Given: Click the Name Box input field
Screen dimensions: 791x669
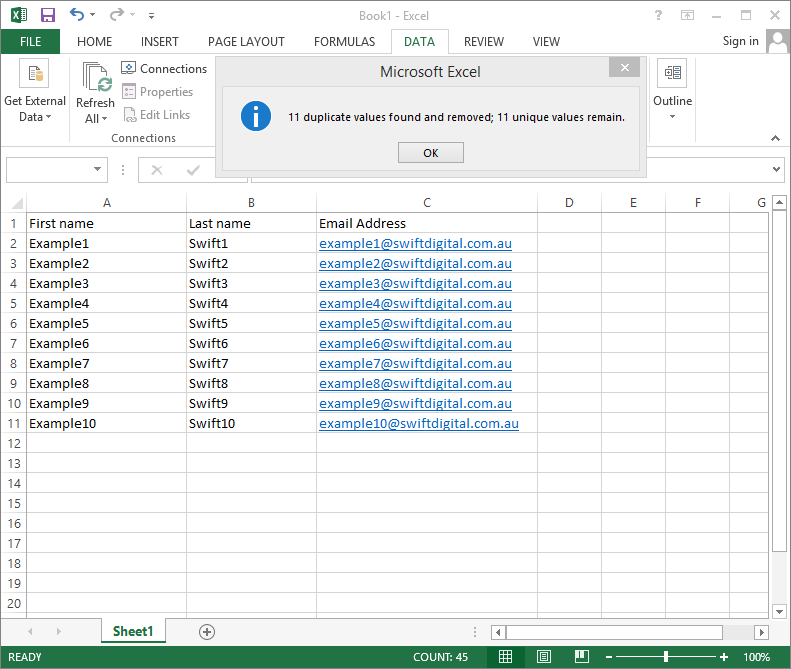Looking at the screenshot, I should click(49, 170).
